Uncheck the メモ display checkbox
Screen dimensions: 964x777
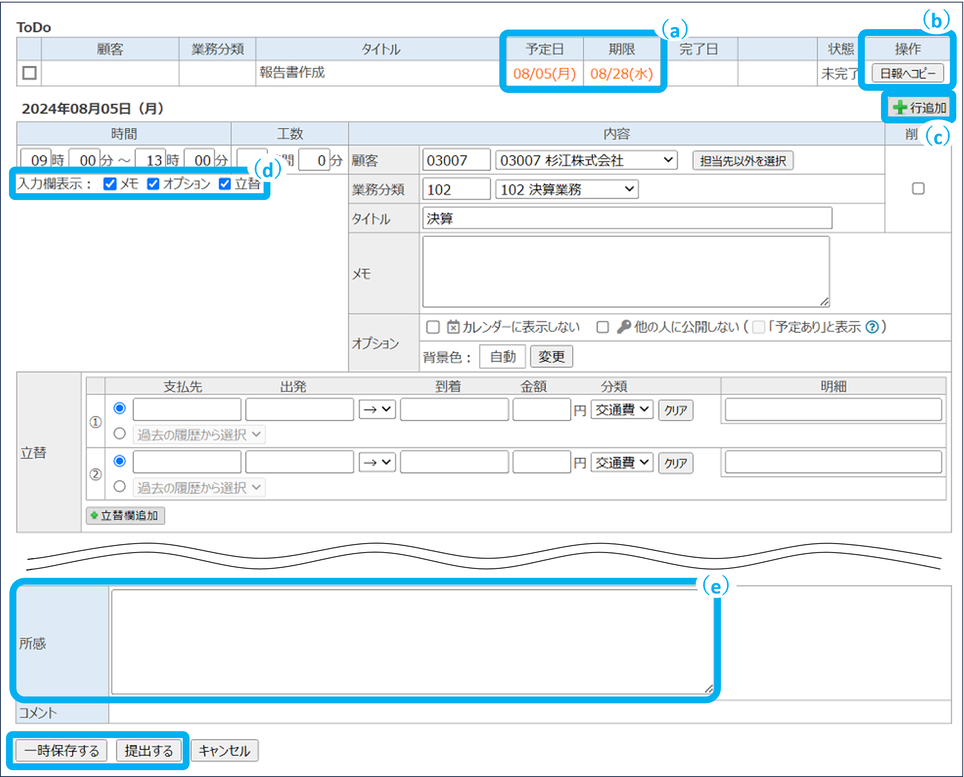pos(110,184)
